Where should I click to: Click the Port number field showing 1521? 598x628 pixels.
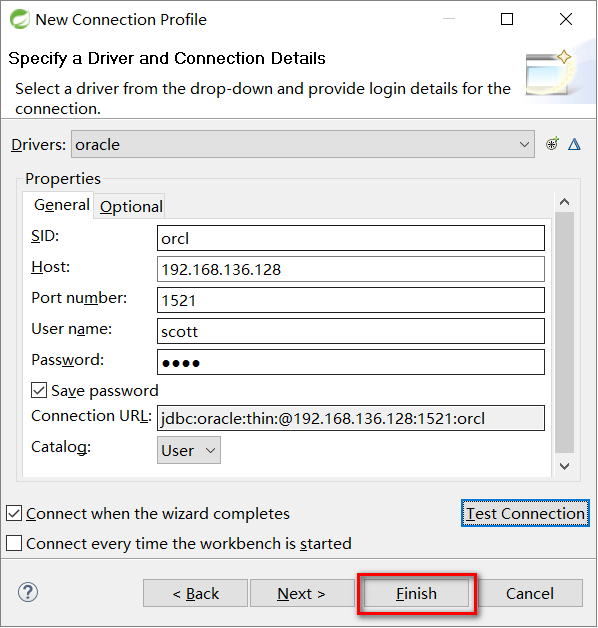tap(351, 300)
